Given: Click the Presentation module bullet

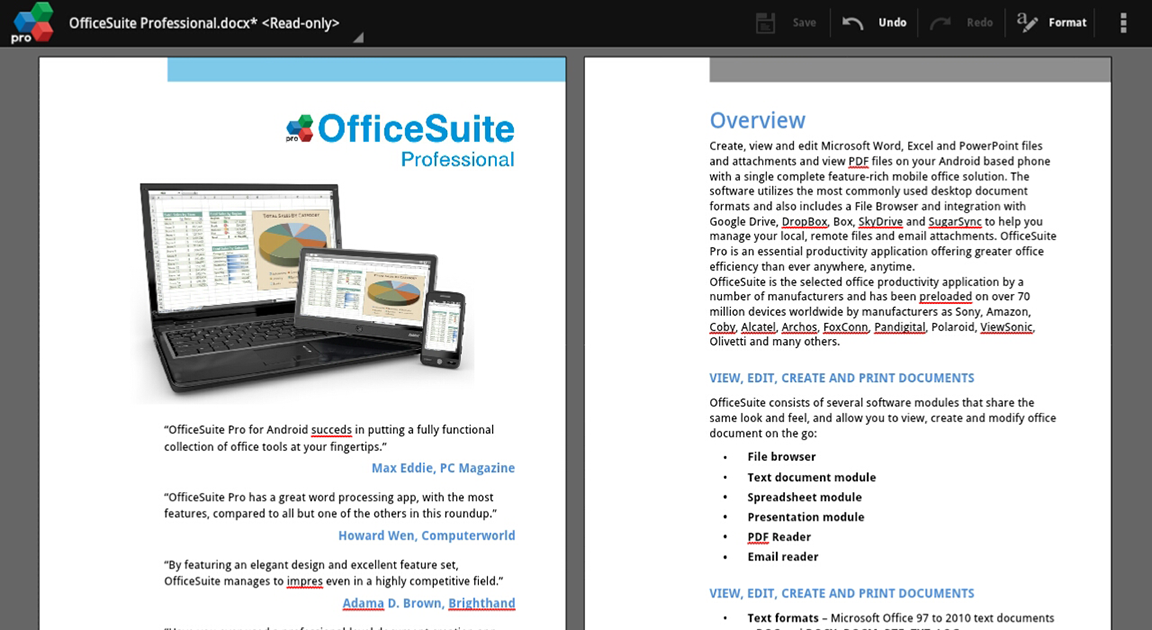Looking at the screenshot, I should pyautogui.click(x=806, y=517).
